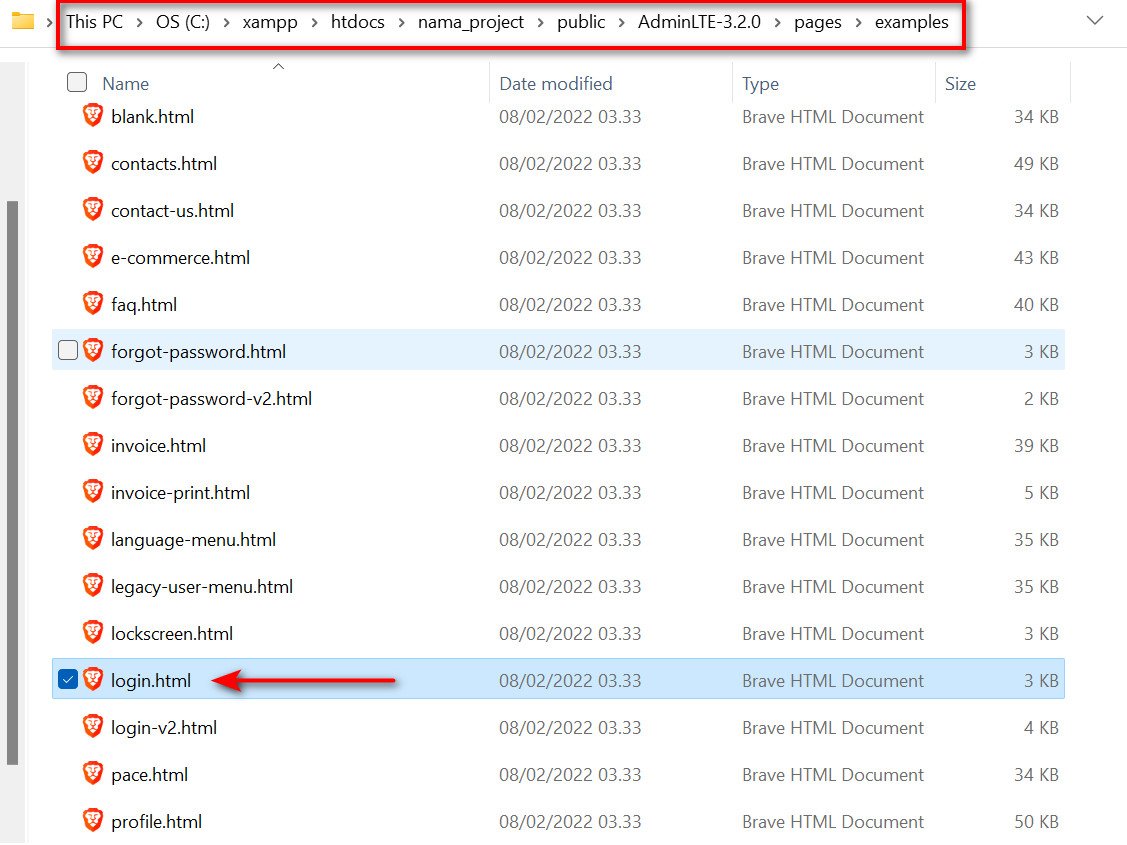The height and width of the screenshot is (845, 1127).
Task: Select the faq.html file icon
Action: coord(93,304)
